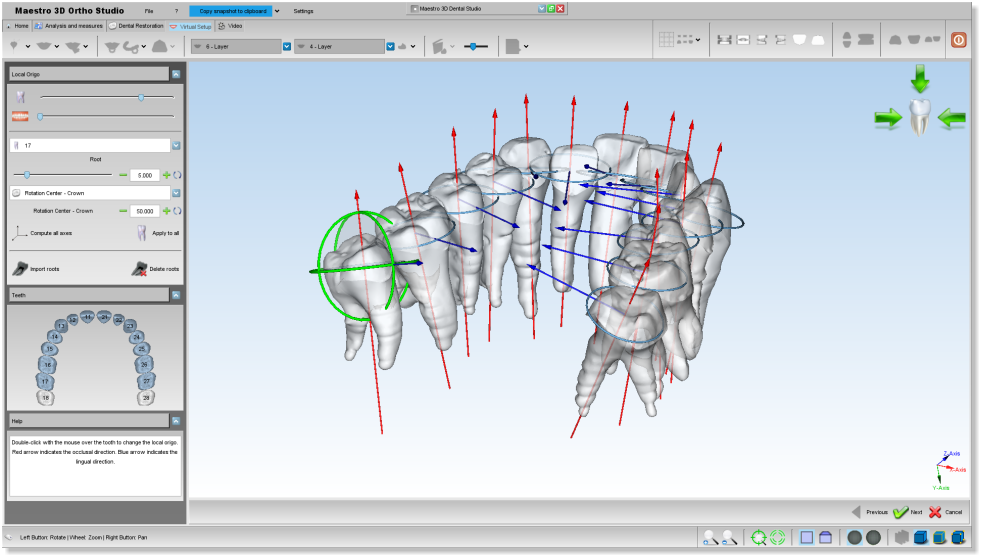984x560 pixels.
Task: Adjust the toolbar transparency slider
Action: point(475,46)
